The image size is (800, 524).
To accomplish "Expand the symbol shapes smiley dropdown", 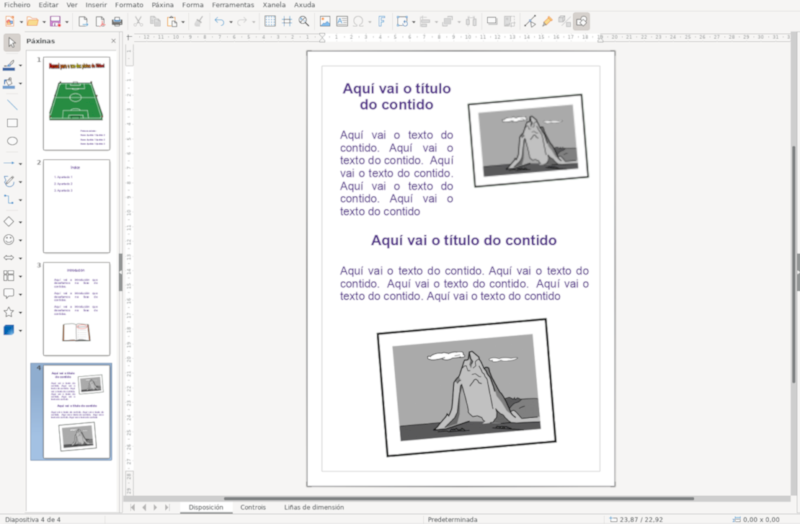I will point(22,240).
